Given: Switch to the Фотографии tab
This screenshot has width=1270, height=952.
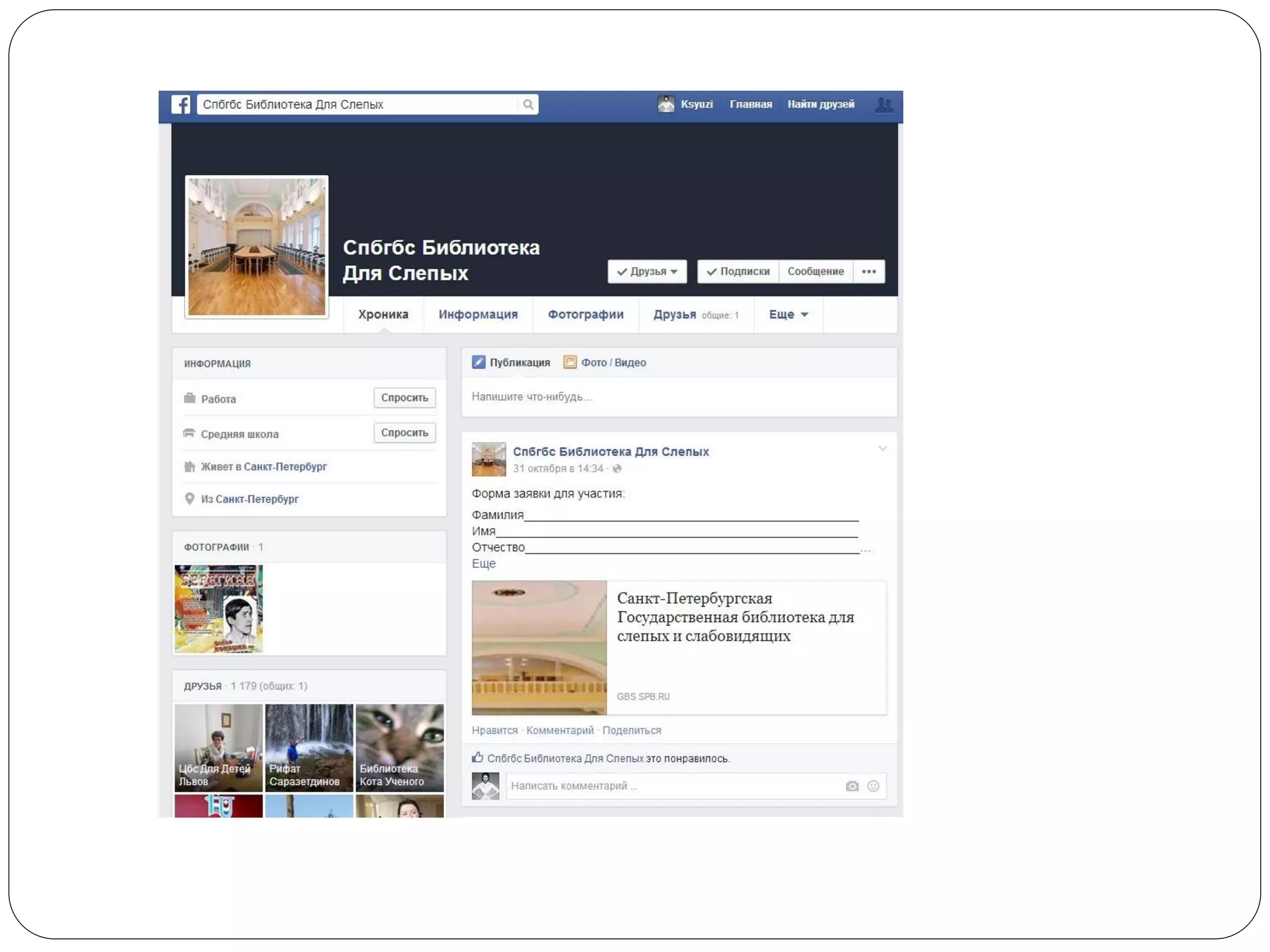Looking at the screenshot, I should click(585, 314).
